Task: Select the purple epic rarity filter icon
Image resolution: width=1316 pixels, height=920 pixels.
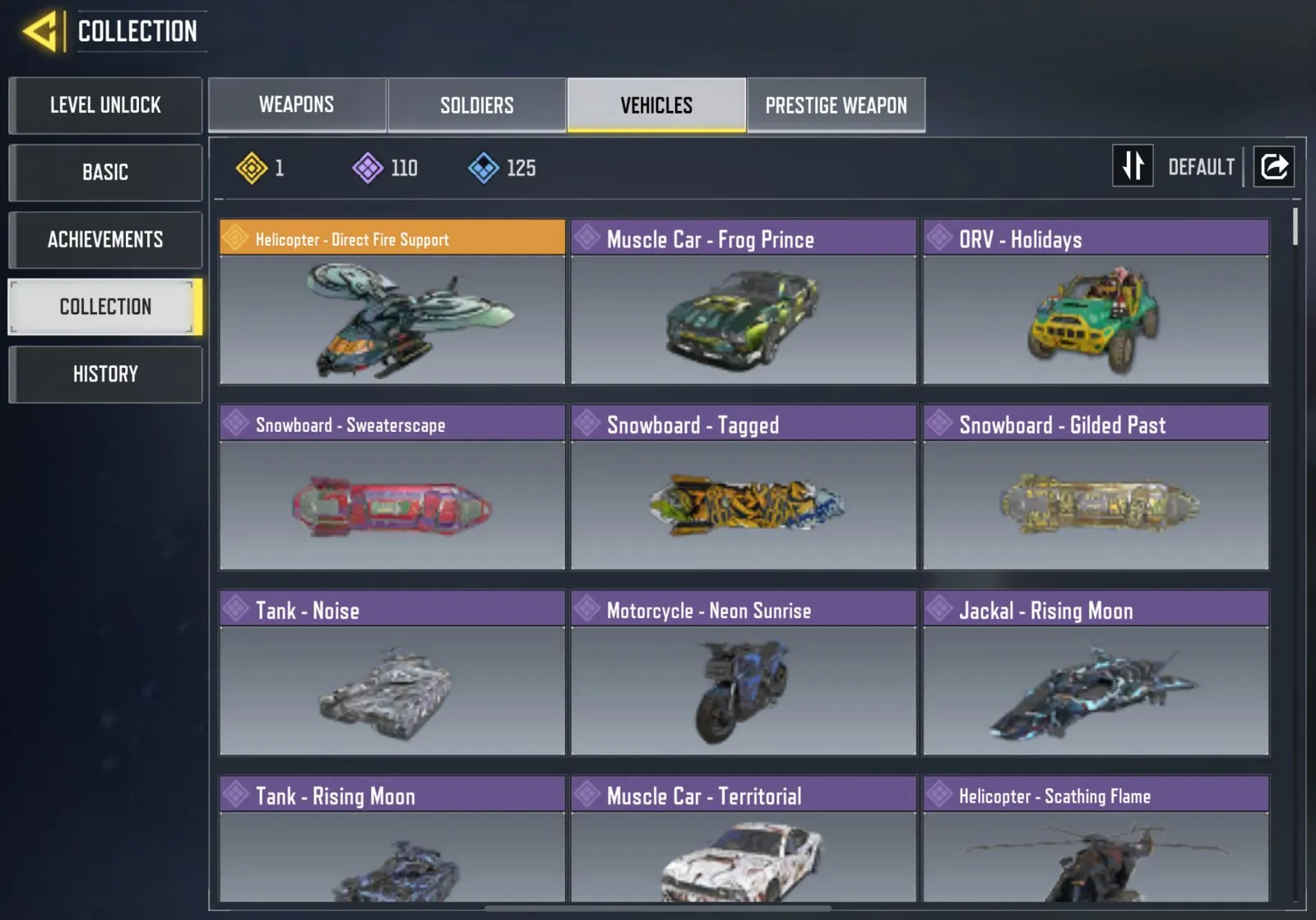Action: (368, 168)
